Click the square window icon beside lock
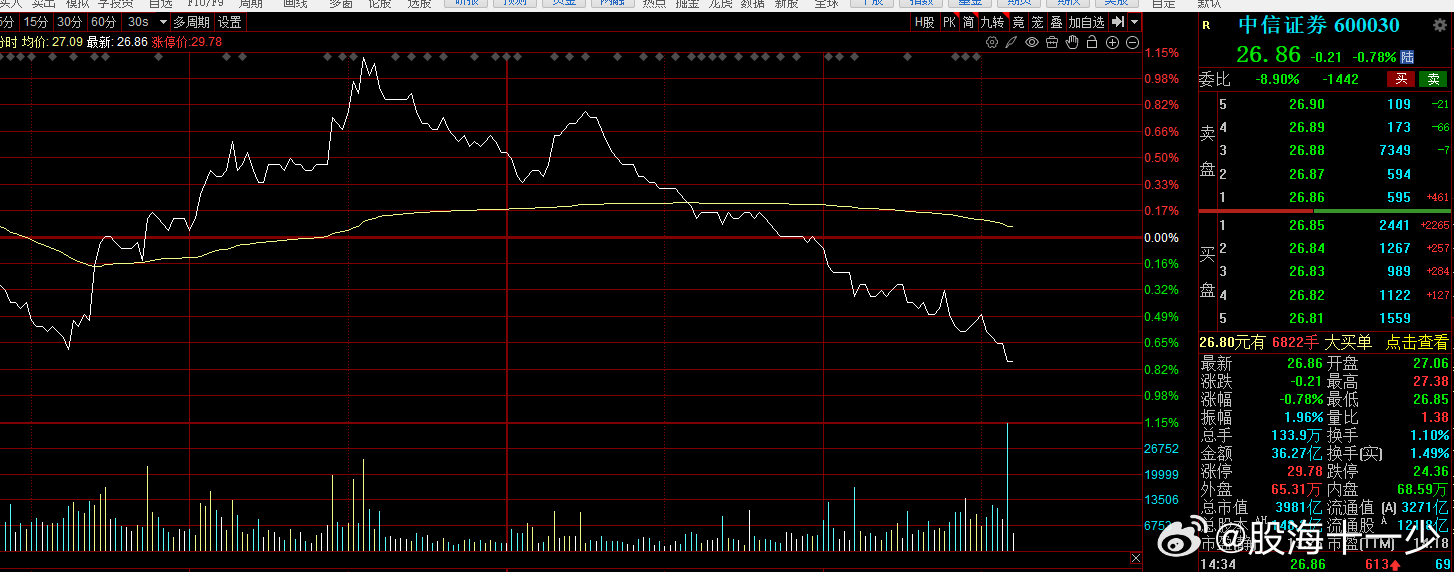1454x572 pixels. (x=1053, y=42)
